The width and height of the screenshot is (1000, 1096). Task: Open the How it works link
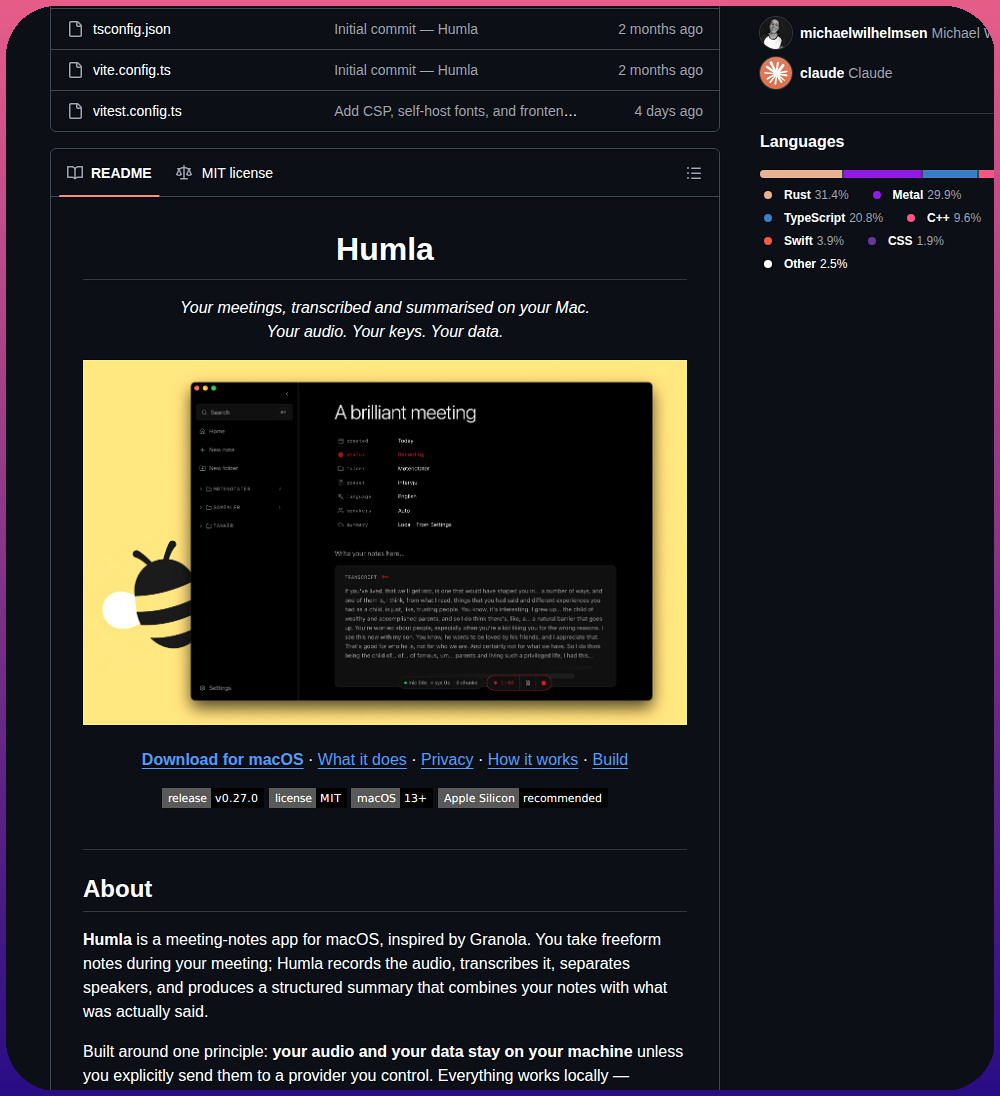tap(532, 759)
